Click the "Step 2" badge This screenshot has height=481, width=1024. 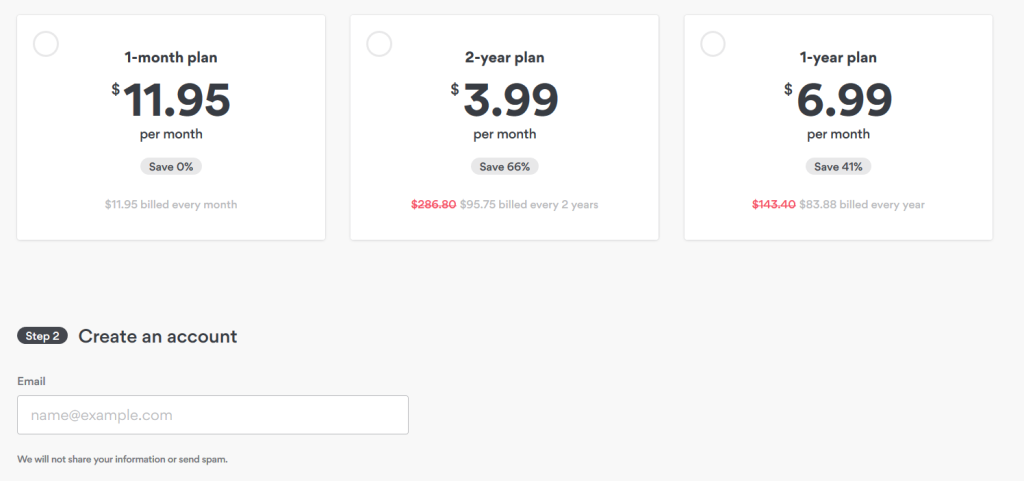click(x=42, y=336)
